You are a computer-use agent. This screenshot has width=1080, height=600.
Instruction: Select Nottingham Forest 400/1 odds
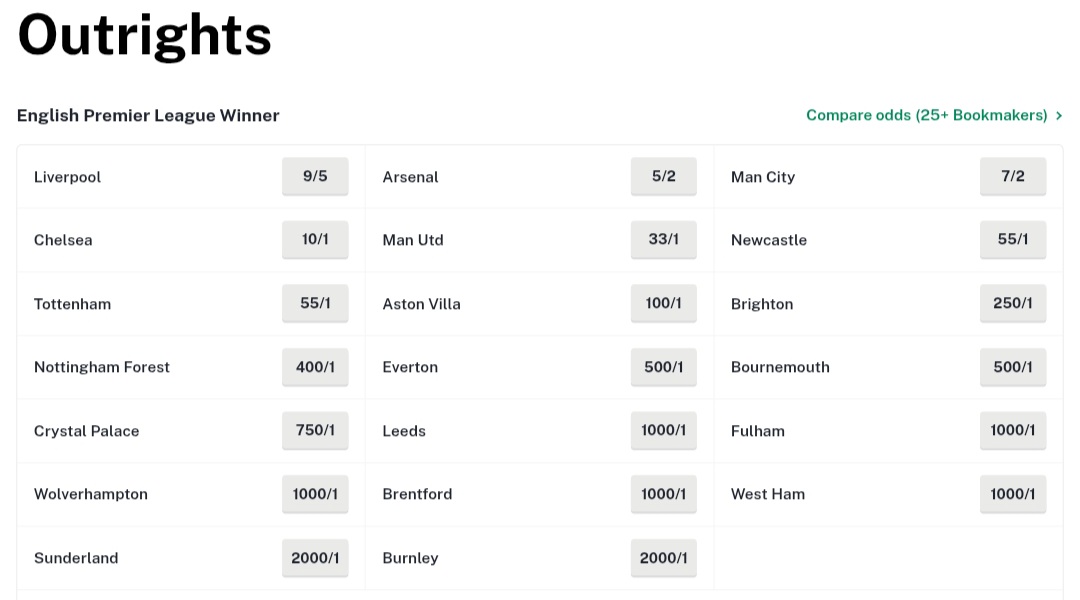coord(315,366)
